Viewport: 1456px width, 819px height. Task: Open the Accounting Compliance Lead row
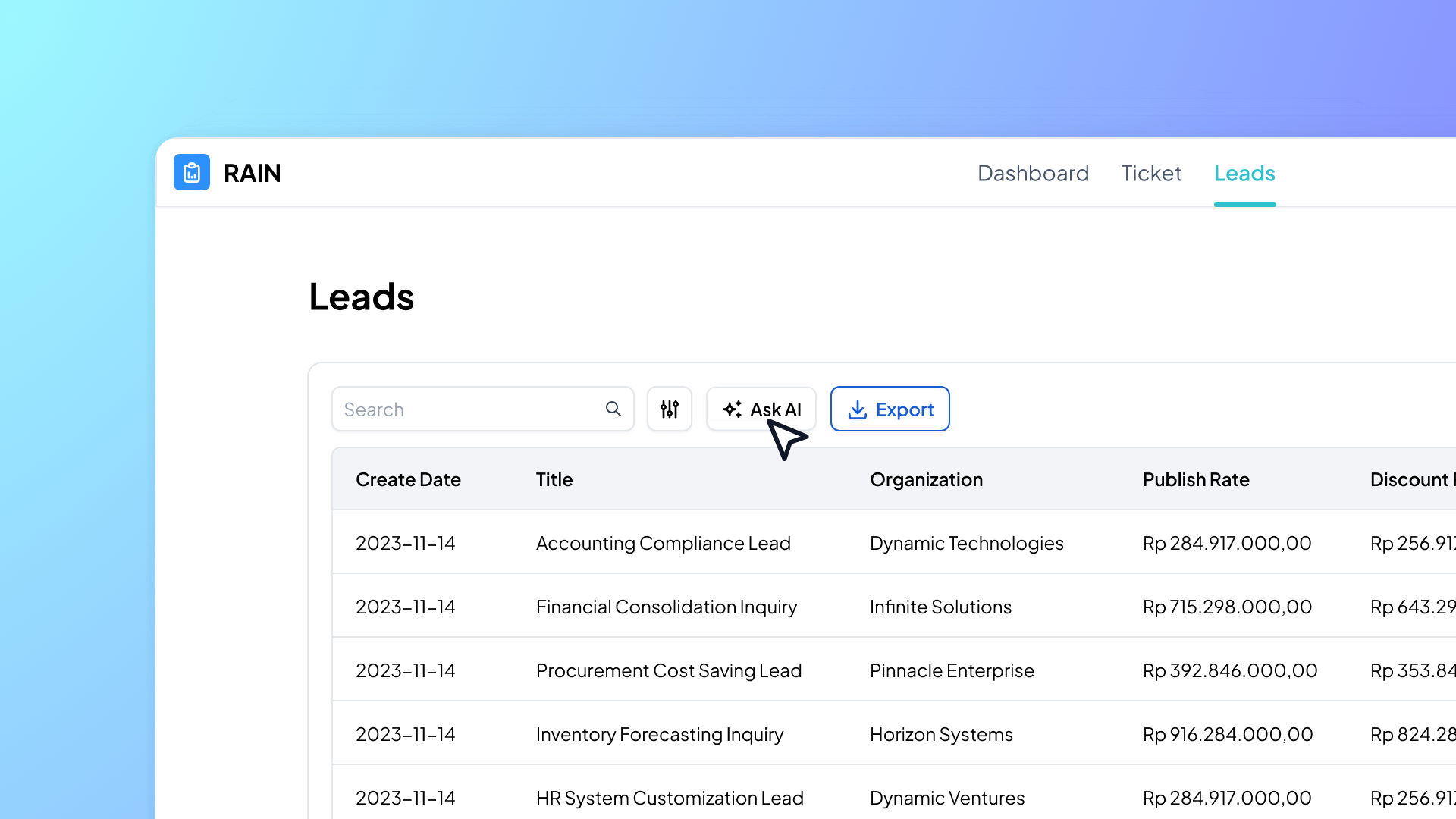tap(663, 544)
